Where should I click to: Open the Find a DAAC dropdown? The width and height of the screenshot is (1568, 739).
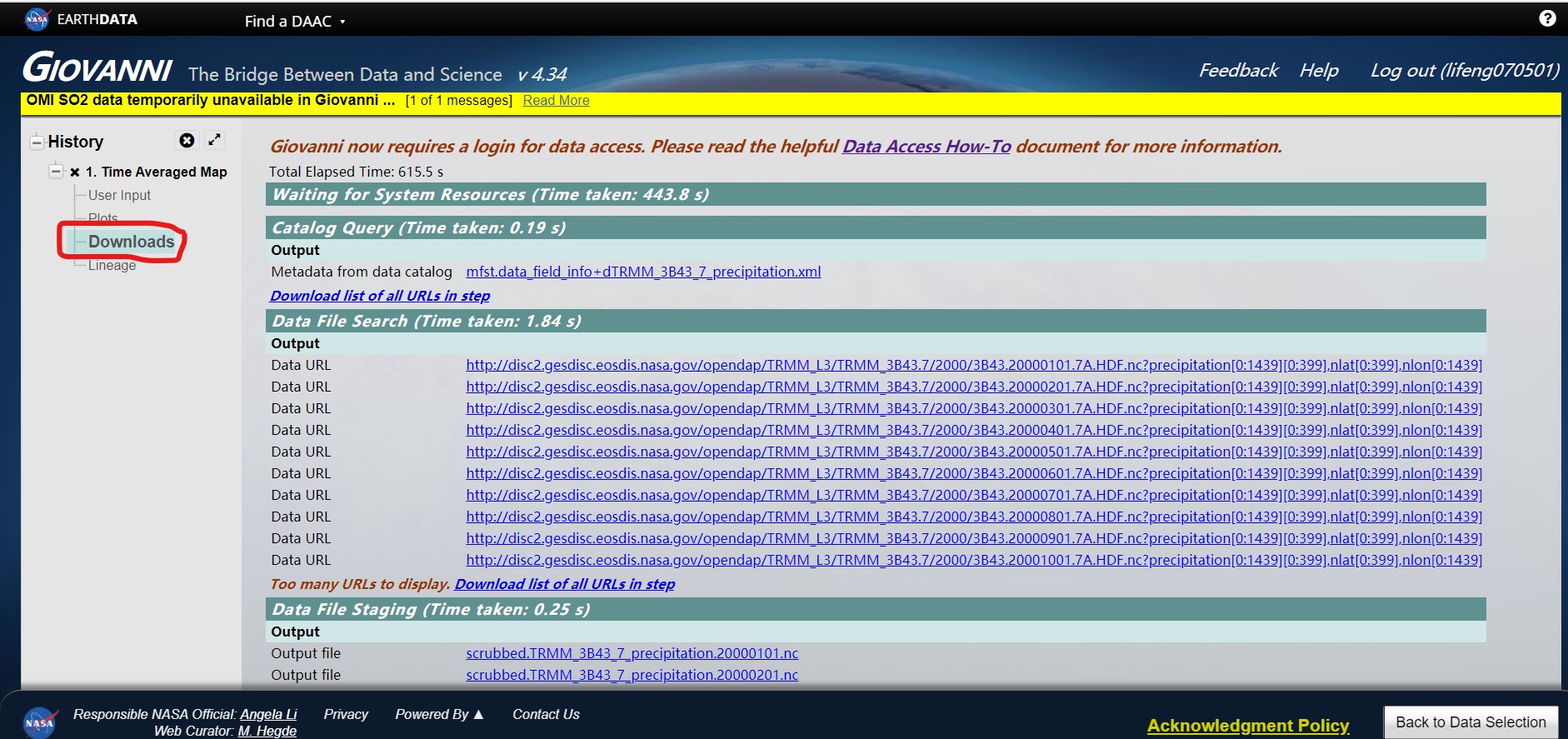295,21
